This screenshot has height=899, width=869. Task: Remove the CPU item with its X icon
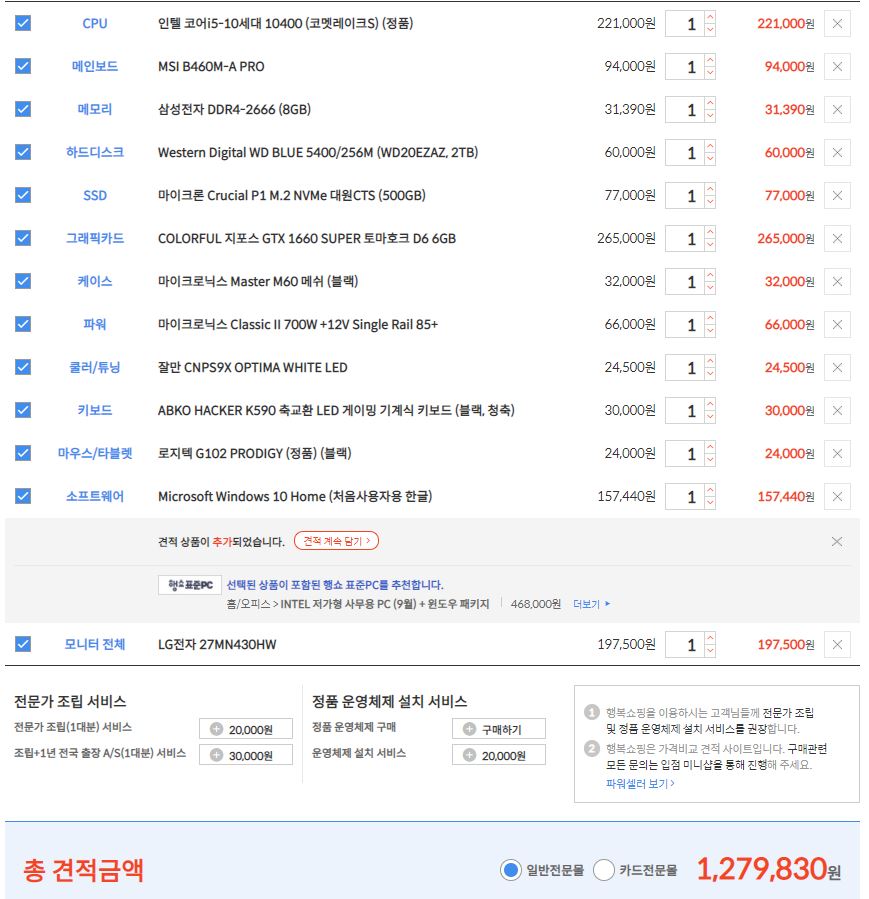point(837,24)
